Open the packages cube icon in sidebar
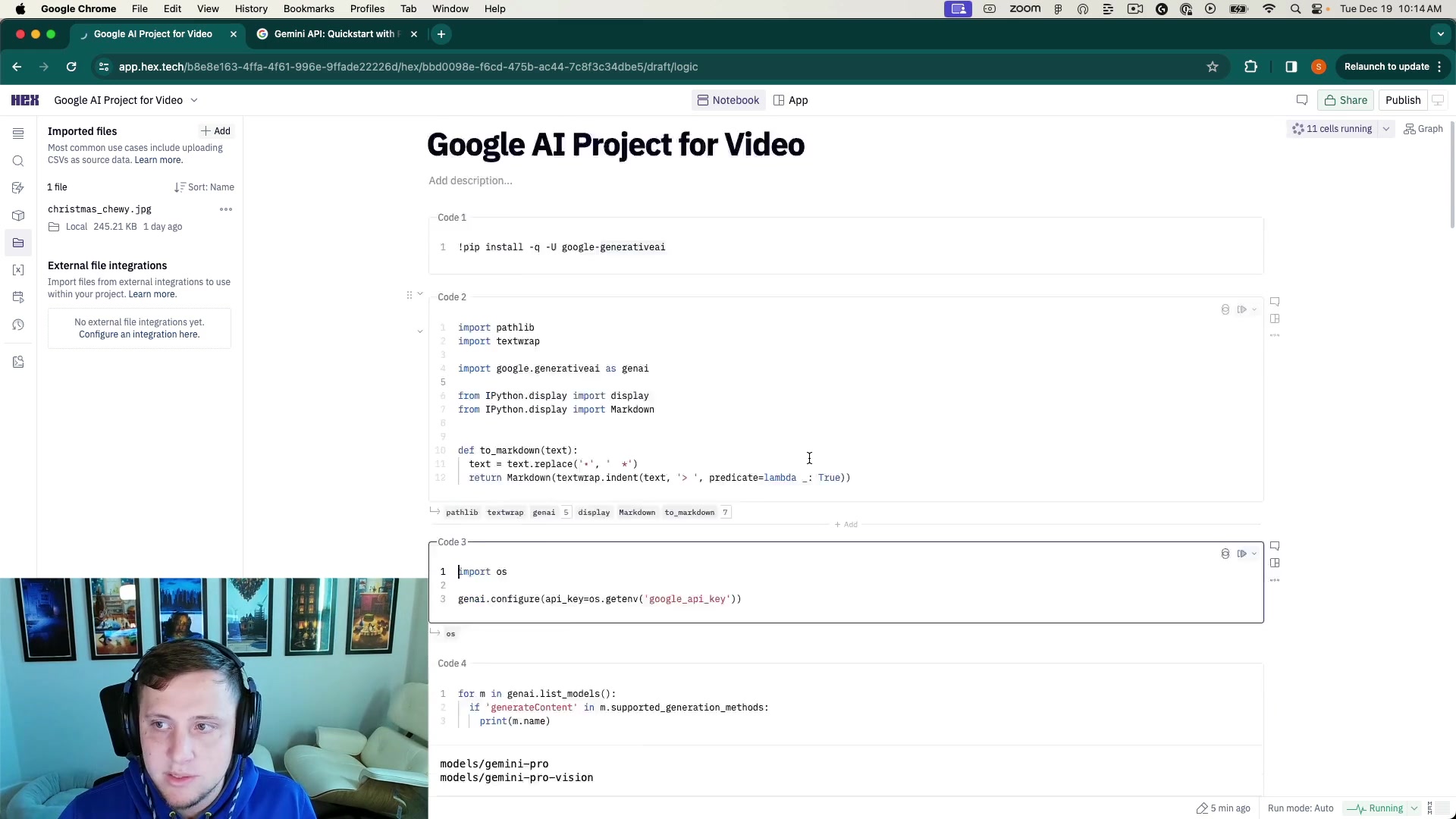The image size is (1456, 819). pos(18,215)
